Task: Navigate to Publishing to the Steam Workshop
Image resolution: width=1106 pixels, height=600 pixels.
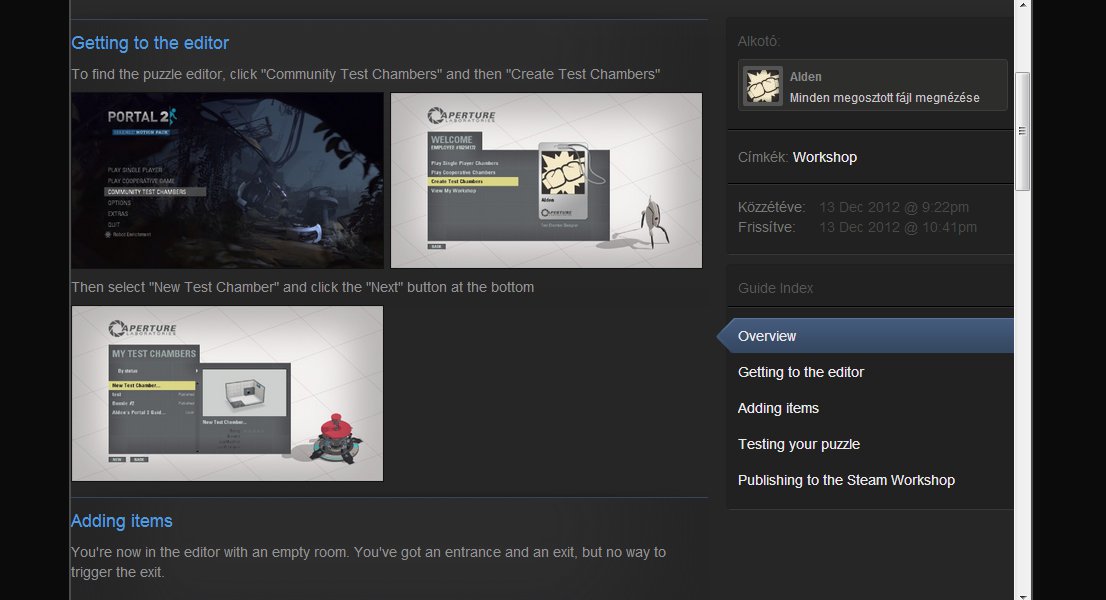Action: pos(846,480)
